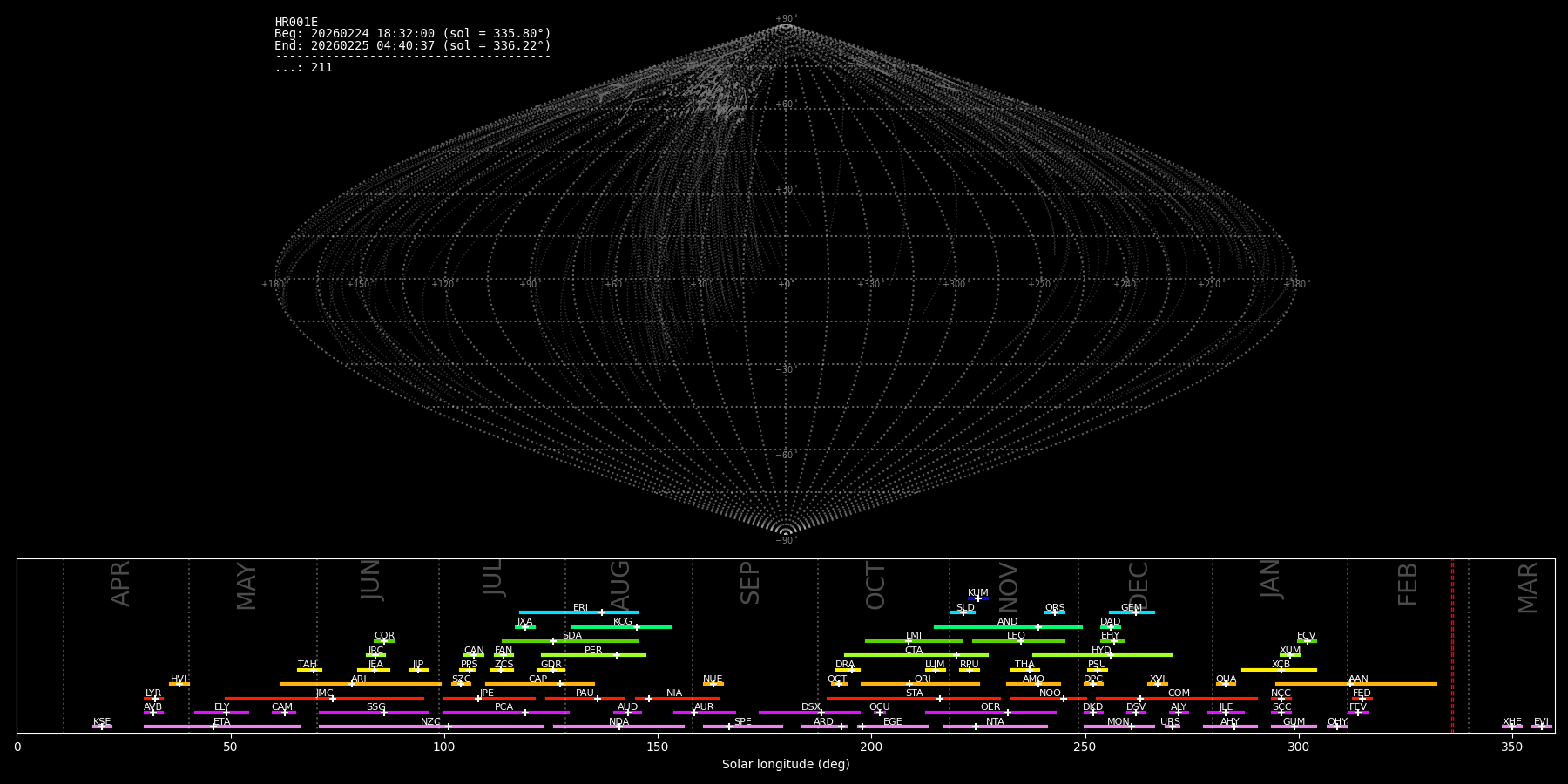Click the 'Beg: 20260224 18:32:00' header line
This screenshot has width=1568, height=784.
413,34
